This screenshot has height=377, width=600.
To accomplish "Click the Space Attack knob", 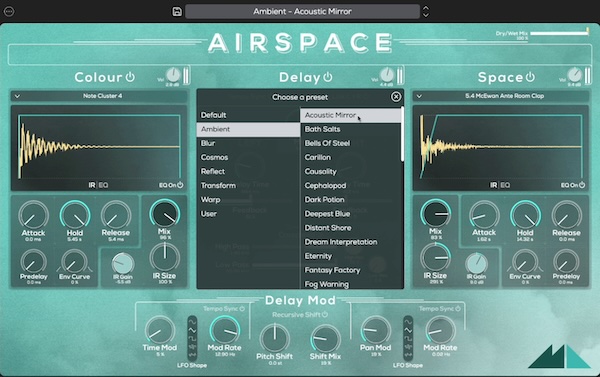I will pyautogui.click(x=484, y=216).
